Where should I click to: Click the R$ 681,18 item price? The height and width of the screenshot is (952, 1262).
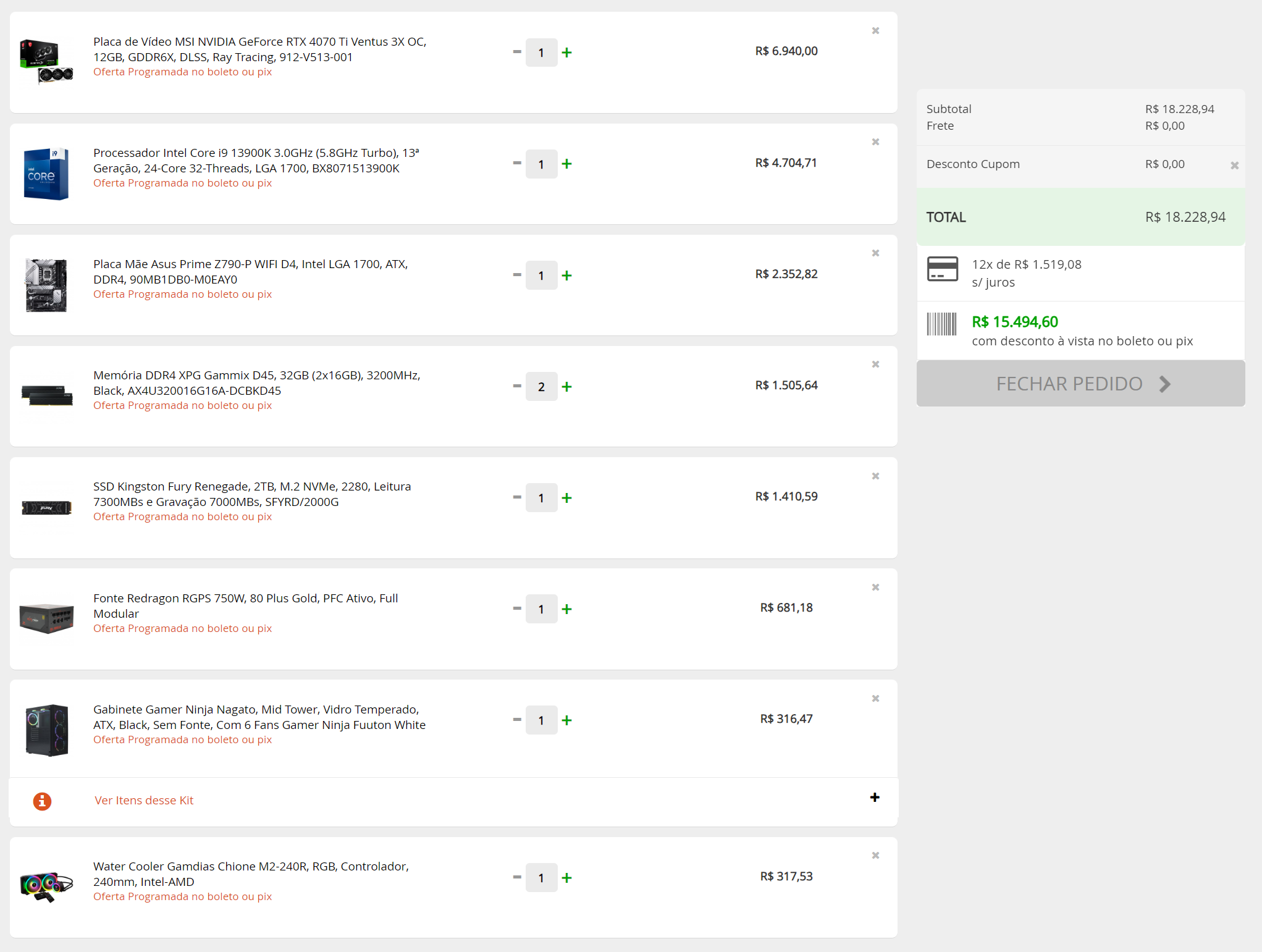coord(786,608)
